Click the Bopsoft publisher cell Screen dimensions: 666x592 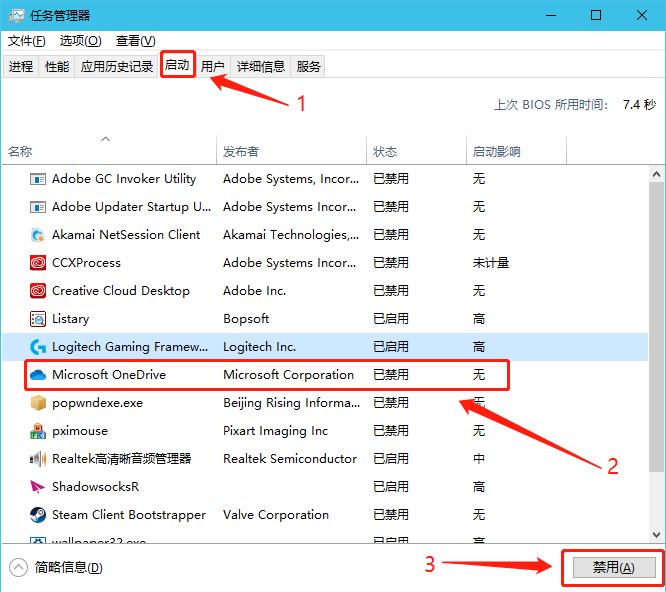246,319
